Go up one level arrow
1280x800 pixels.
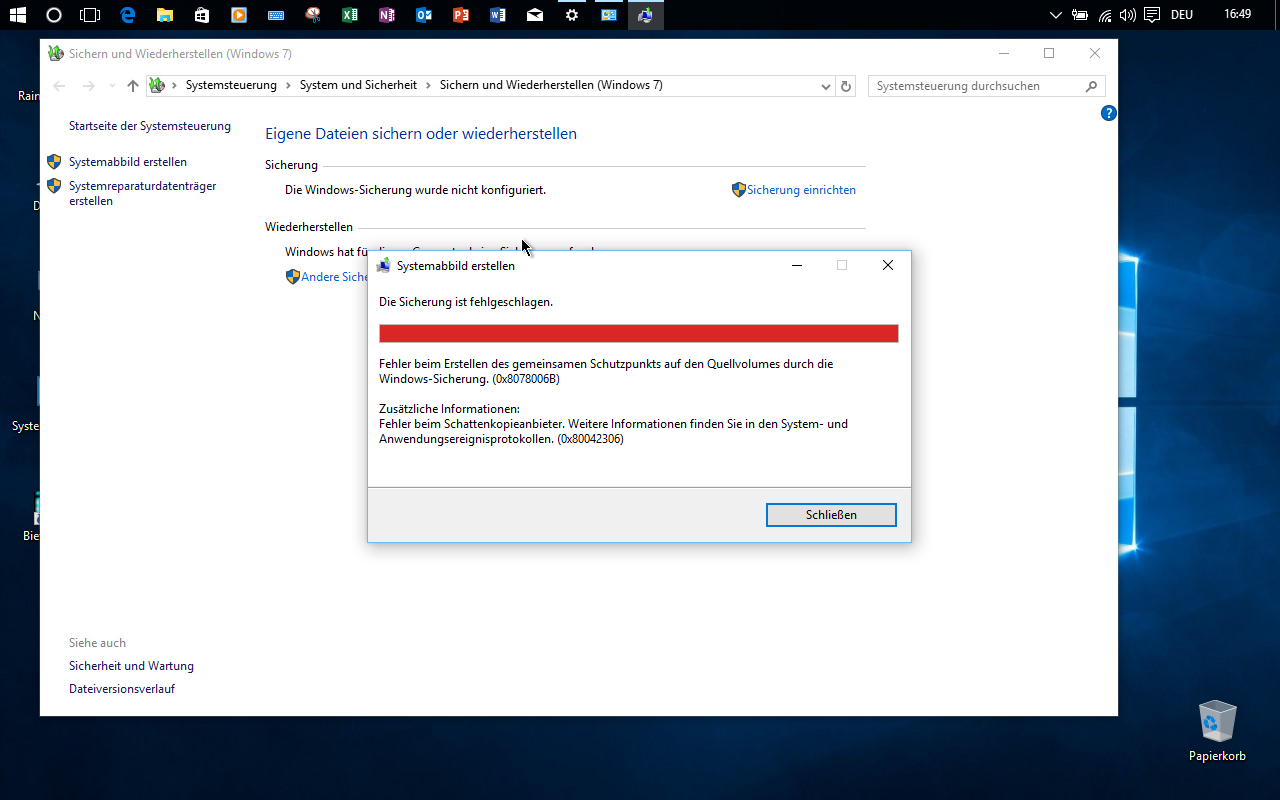tap(133, 86)
